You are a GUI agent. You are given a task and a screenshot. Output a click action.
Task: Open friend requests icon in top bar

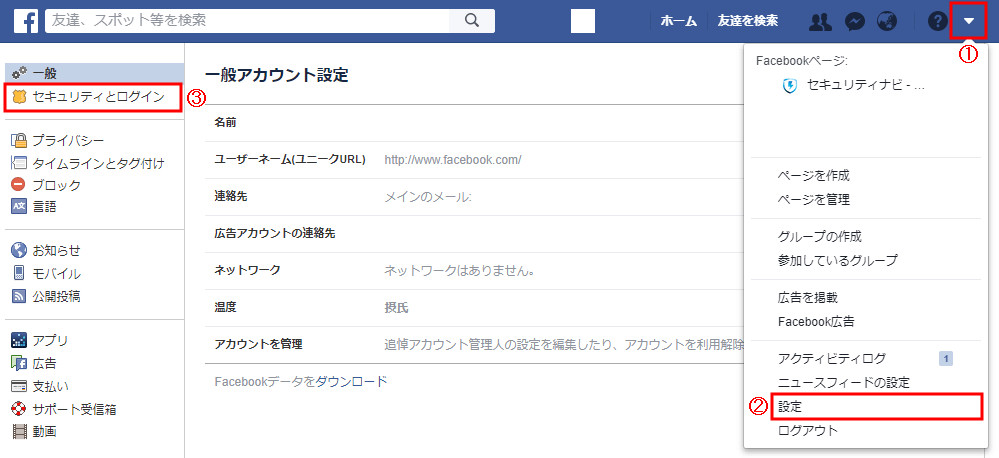[x=820, y=21]
